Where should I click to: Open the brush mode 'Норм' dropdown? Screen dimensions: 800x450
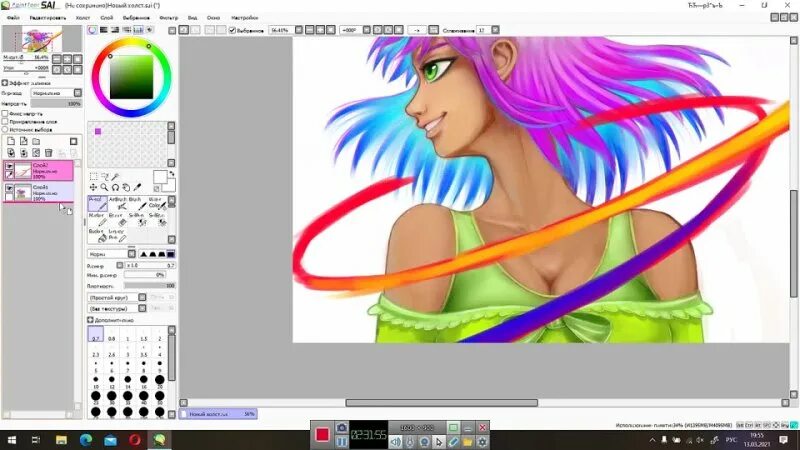pyautogui.click(x=132, y=254)
